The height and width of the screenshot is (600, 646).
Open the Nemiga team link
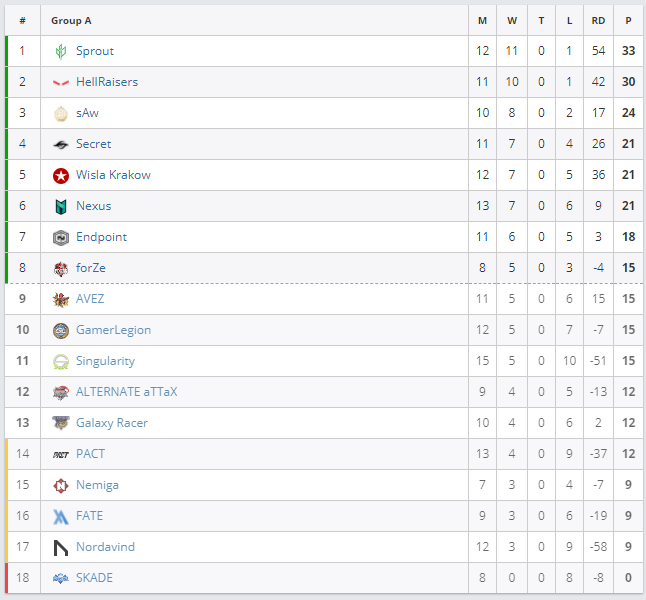(x=97, y=485)
